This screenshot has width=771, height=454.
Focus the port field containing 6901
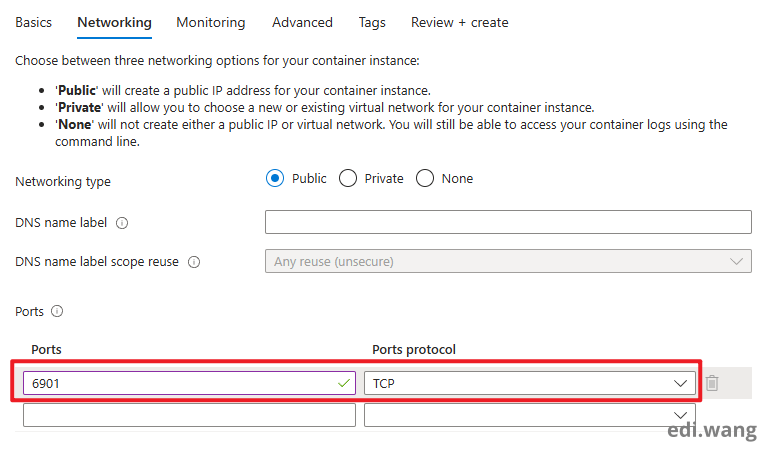pos(180,383)
